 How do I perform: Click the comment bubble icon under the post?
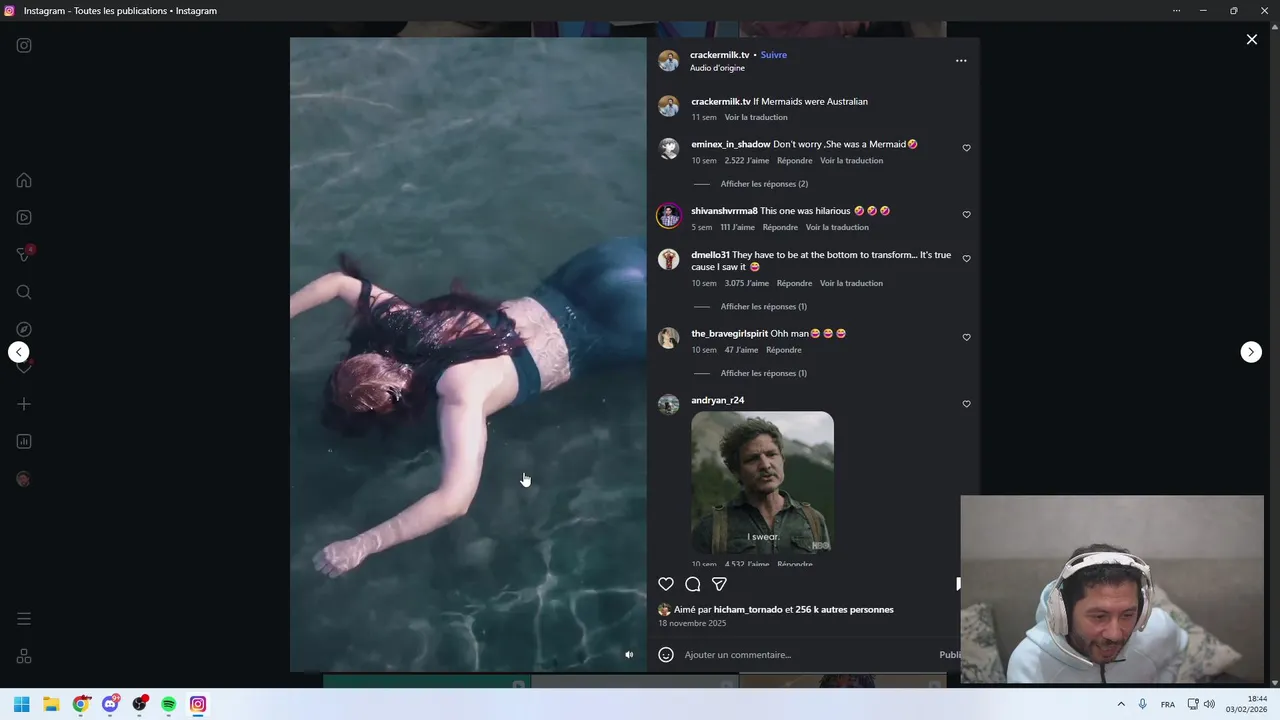(693, 584)
